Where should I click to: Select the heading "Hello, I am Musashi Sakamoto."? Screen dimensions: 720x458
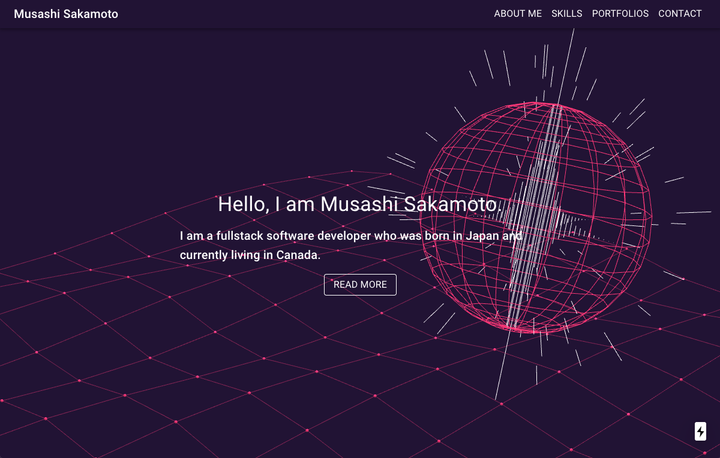360,204
